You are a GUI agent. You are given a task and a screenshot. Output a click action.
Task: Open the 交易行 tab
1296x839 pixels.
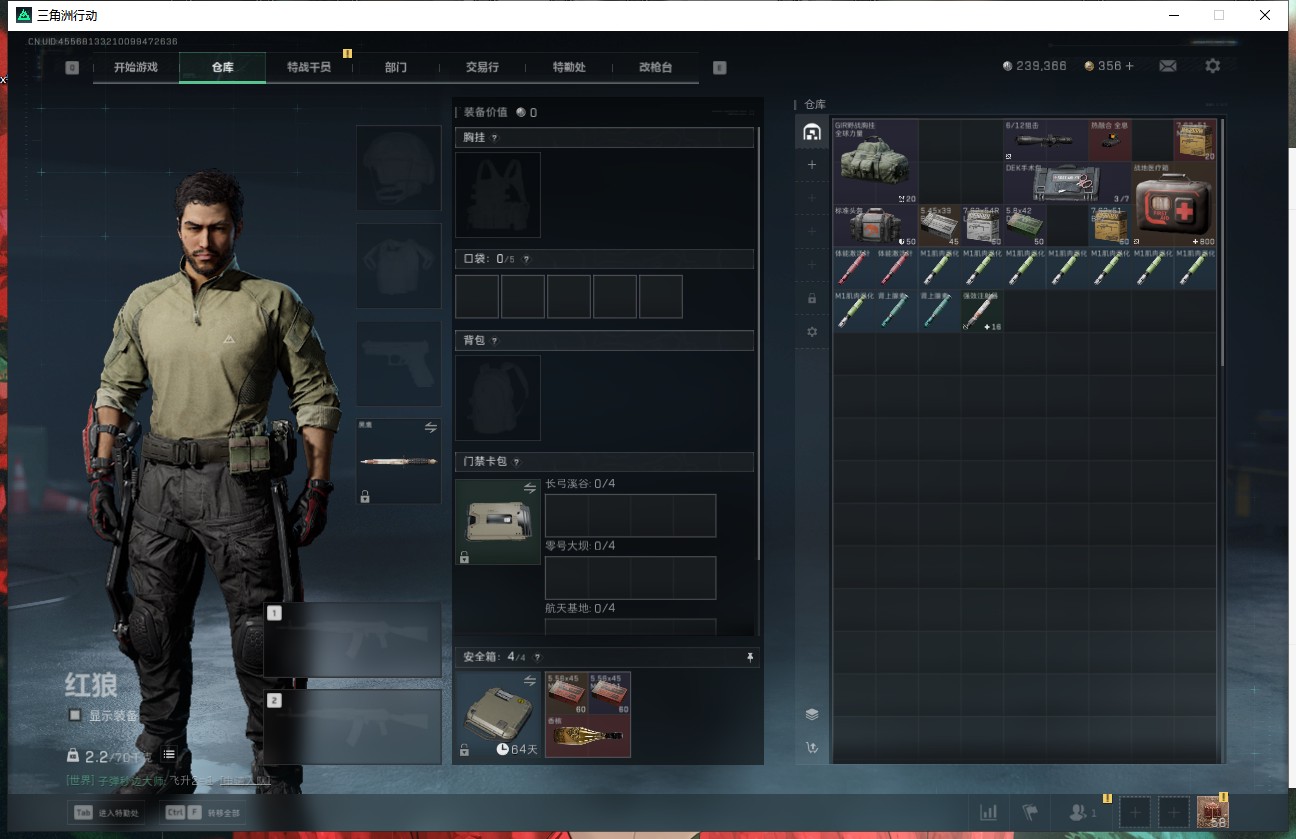(482, 67)
